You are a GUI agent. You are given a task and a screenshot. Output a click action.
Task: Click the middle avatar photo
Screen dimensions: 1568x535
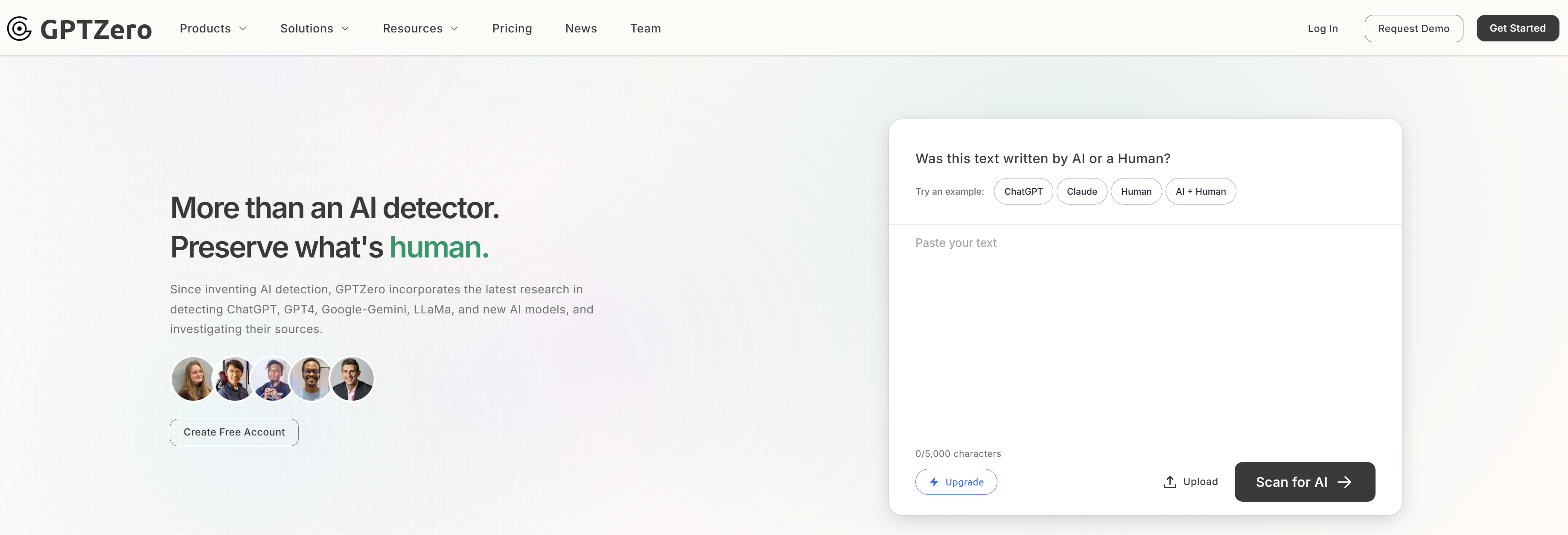point(272,379)
